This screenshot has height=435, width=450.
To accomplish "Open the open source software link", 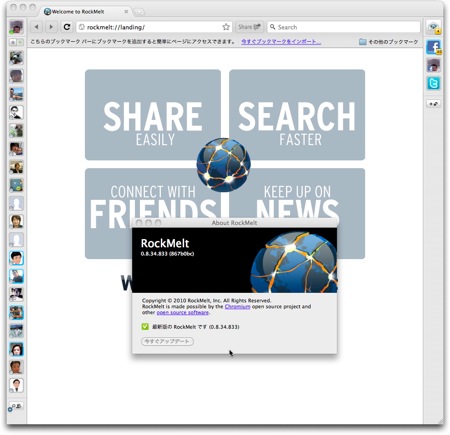I will pyautogui.click(x=183, y=312).
